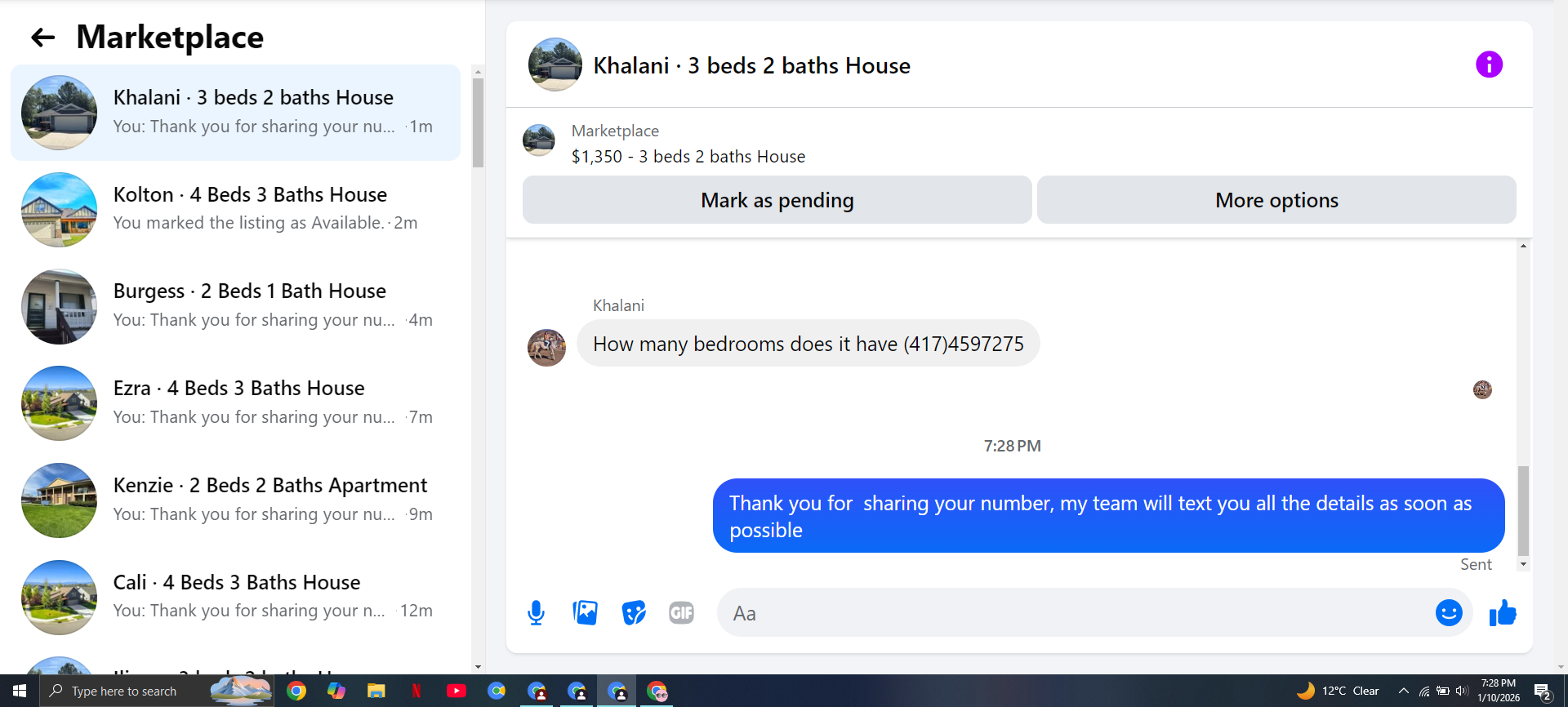1568x707 pixels.
Task: Mark the listing as pending
Action: (x=777, y=200)
